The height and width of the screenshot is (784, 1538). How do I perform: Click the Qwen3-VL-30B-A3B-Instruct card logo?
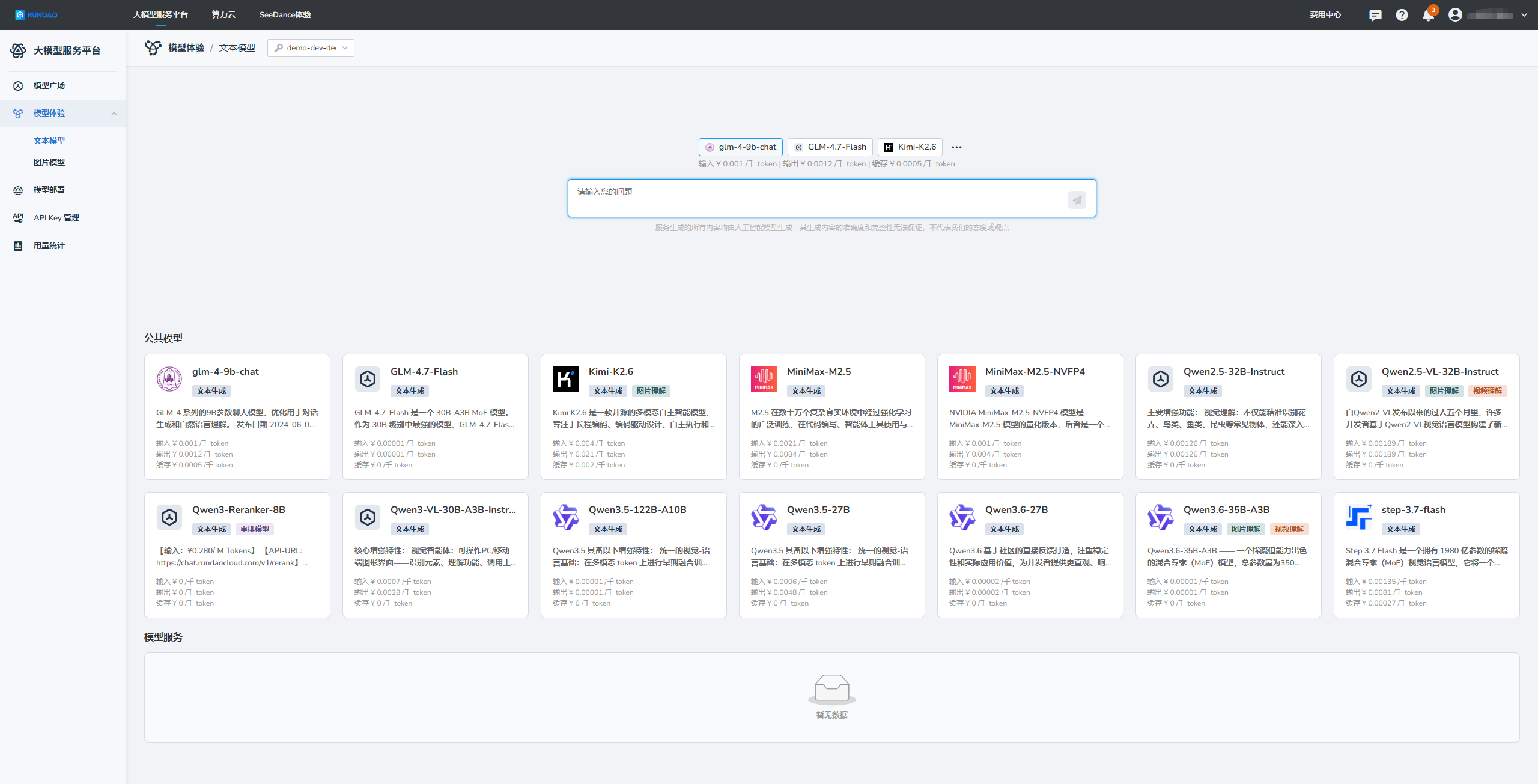368,517
